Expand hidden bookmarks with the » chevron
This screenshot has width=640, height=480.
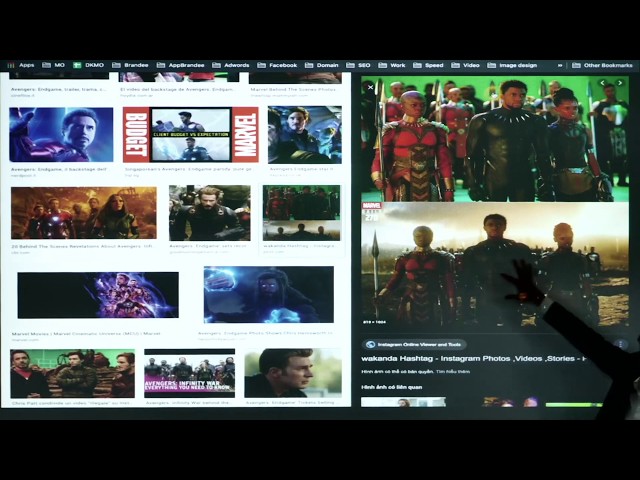point(560,65)
